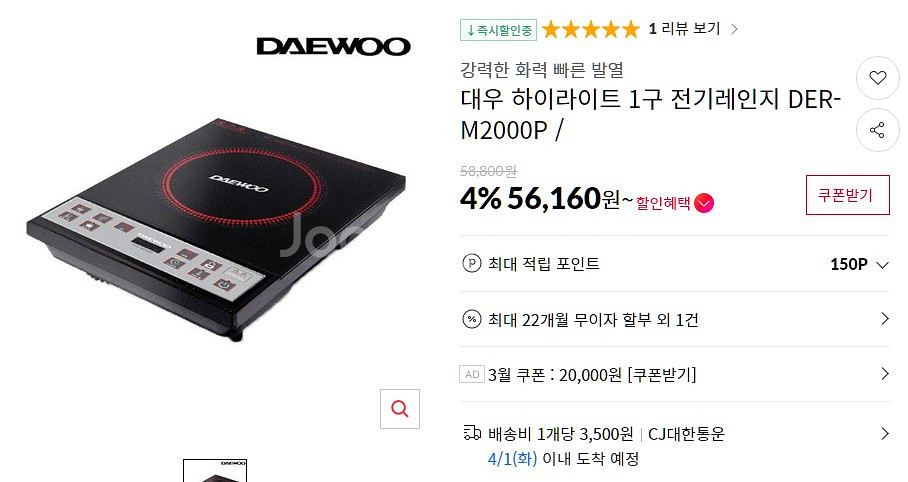
Task: Click the 할인혜택 discount link
Action: 662,203
